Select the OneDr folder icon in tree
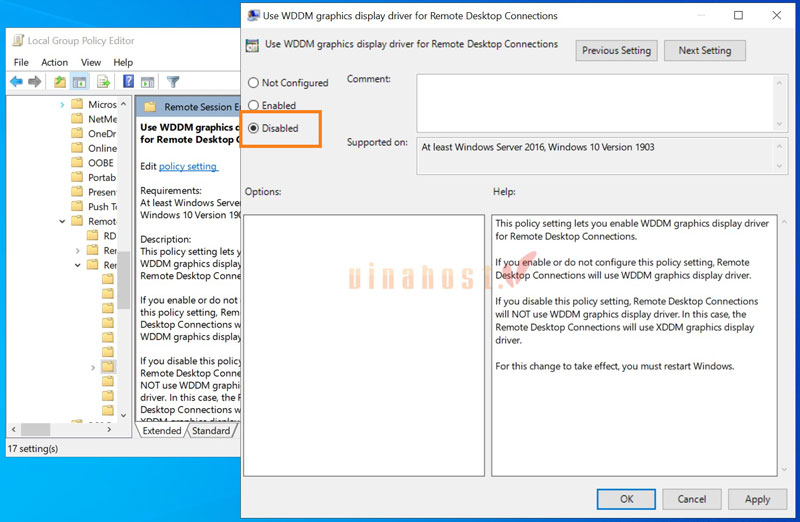Image resolution: width=800 pixels, height=522 pixels. (77, 133)
